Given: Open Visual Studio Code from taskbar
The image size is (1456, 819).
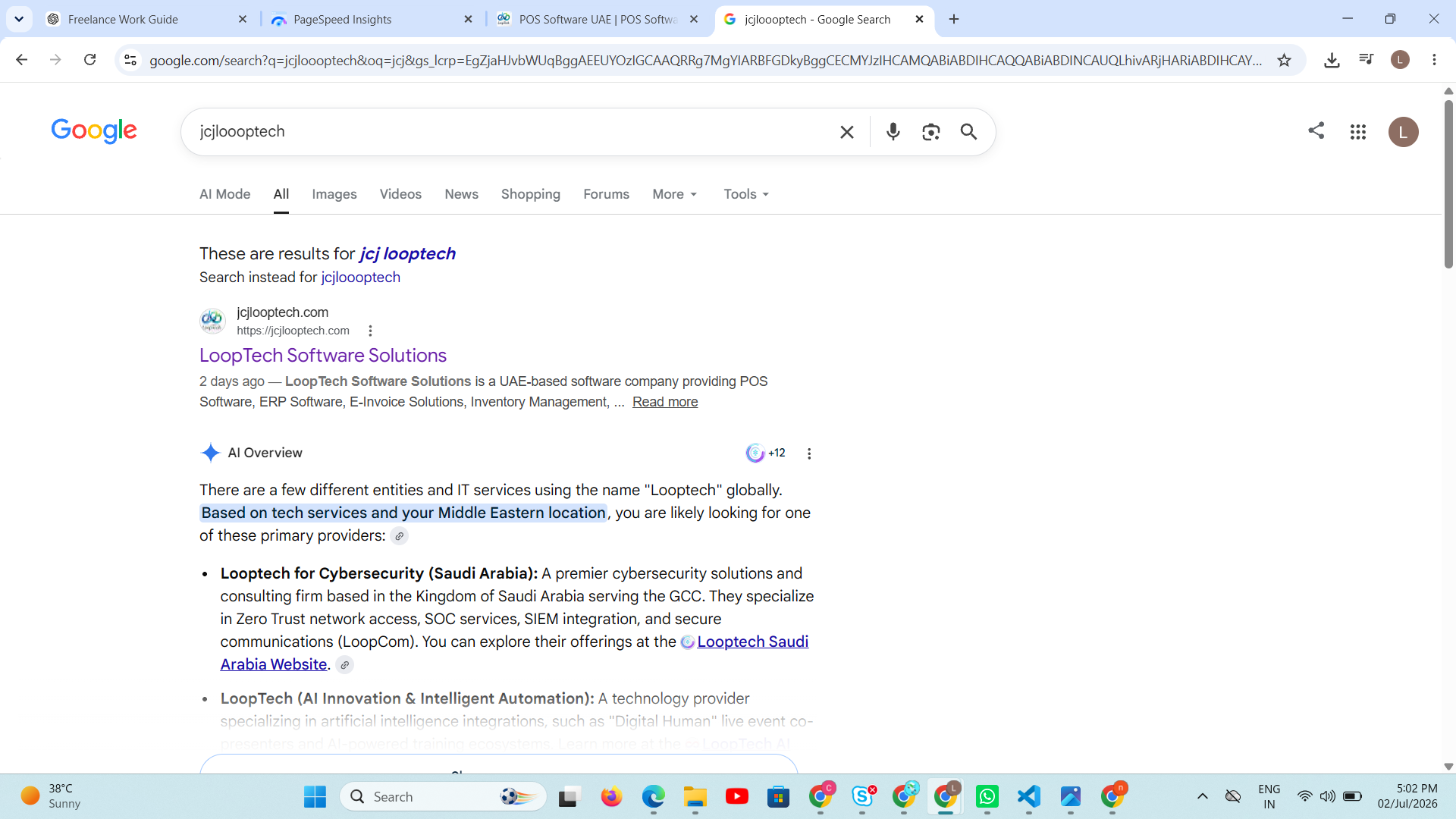Looking at the screenshot, I should tap(1029, 797).
